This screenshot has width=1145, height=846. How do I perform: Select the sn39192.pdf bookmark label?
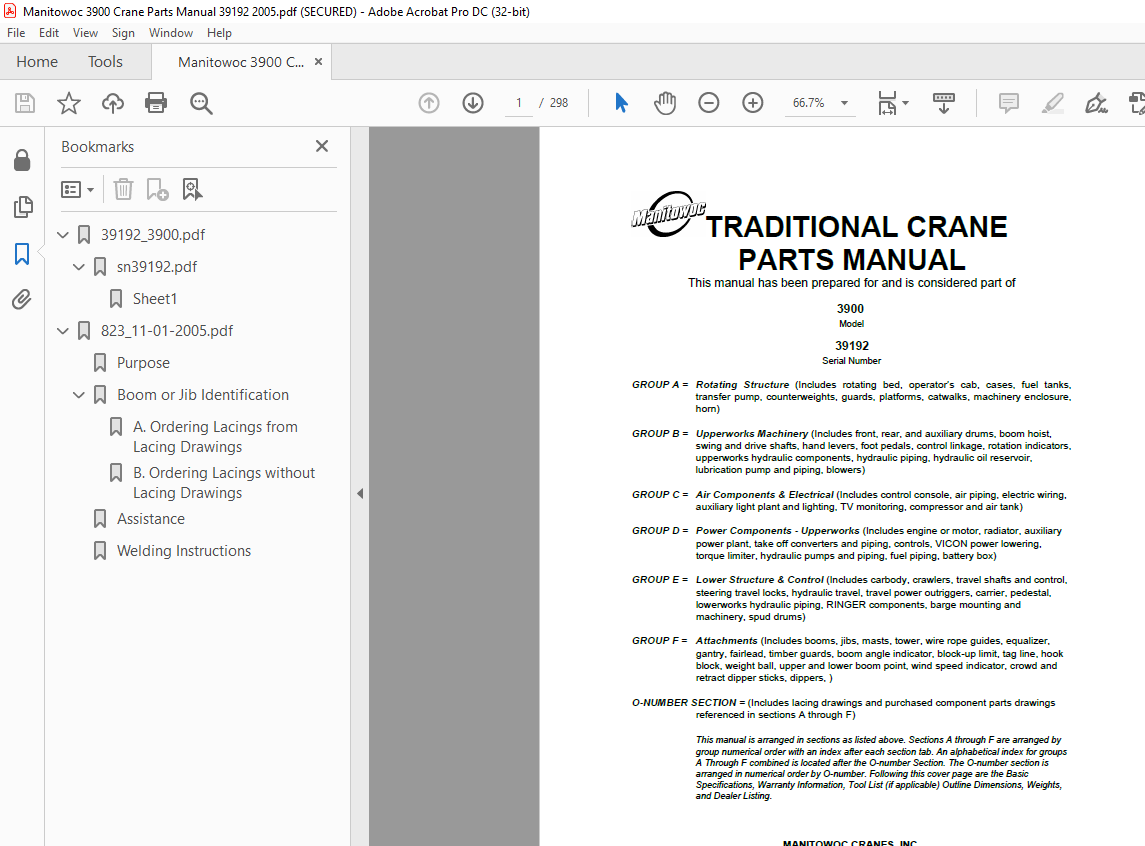(157, 267)
